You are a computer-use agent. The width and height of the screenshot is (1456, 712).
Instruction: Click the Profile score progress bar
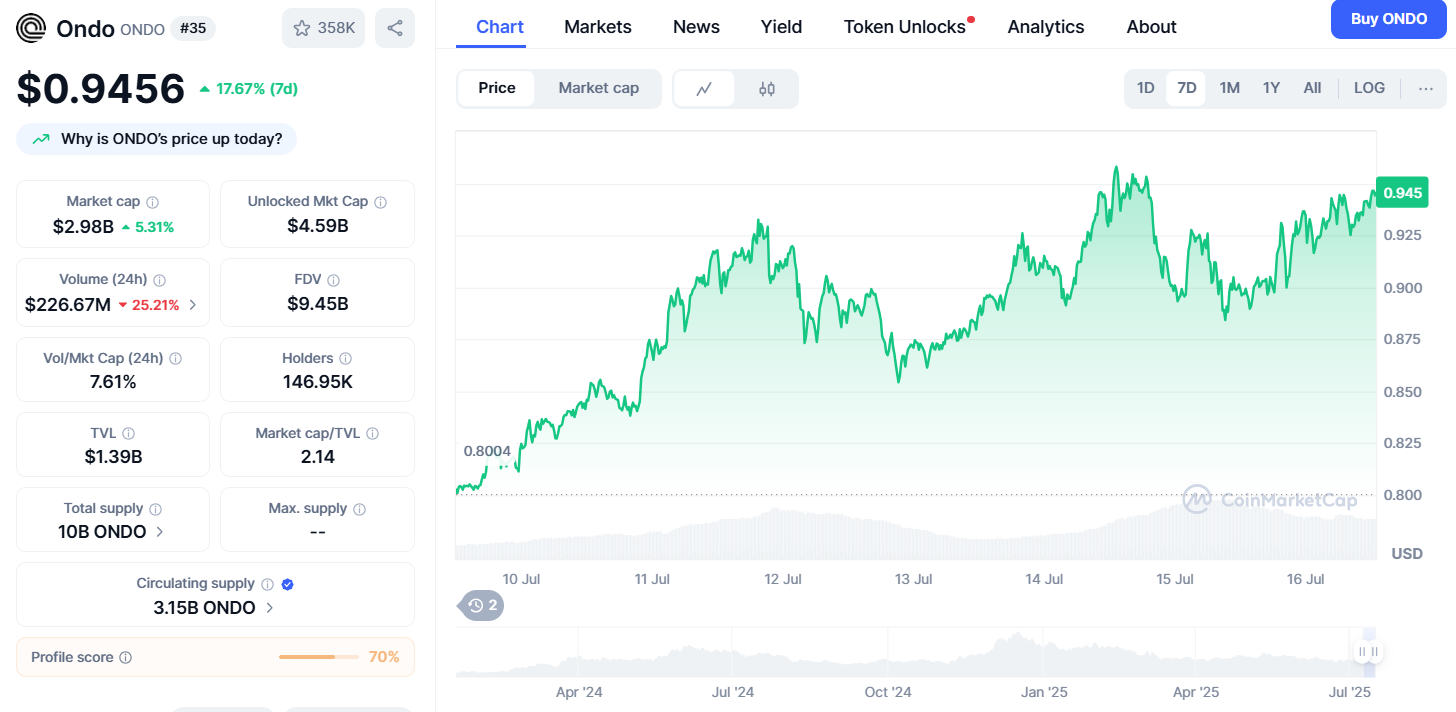tap(319, 657)
